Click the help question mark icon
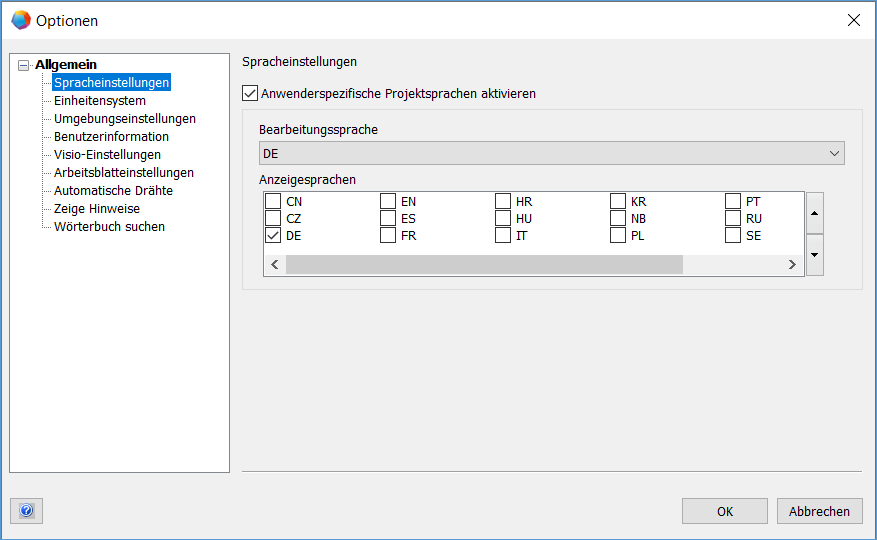Viewport: 877px width, 540px height. point(26,511)
